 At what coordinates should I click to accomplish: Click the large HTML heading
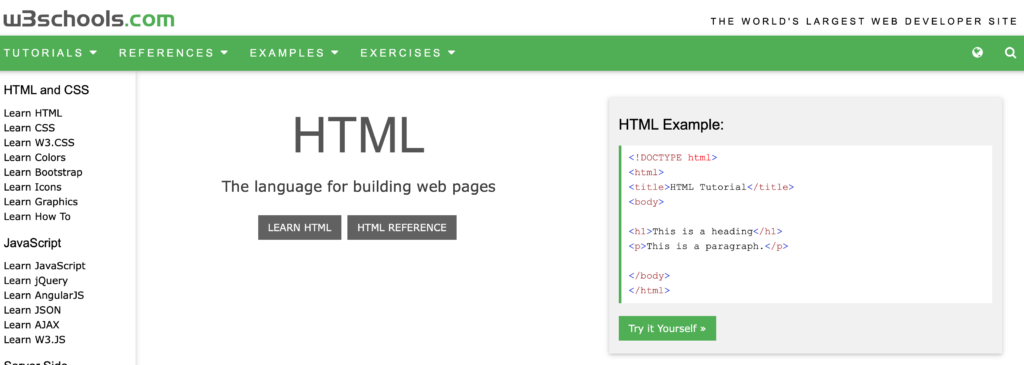[359, 135]
